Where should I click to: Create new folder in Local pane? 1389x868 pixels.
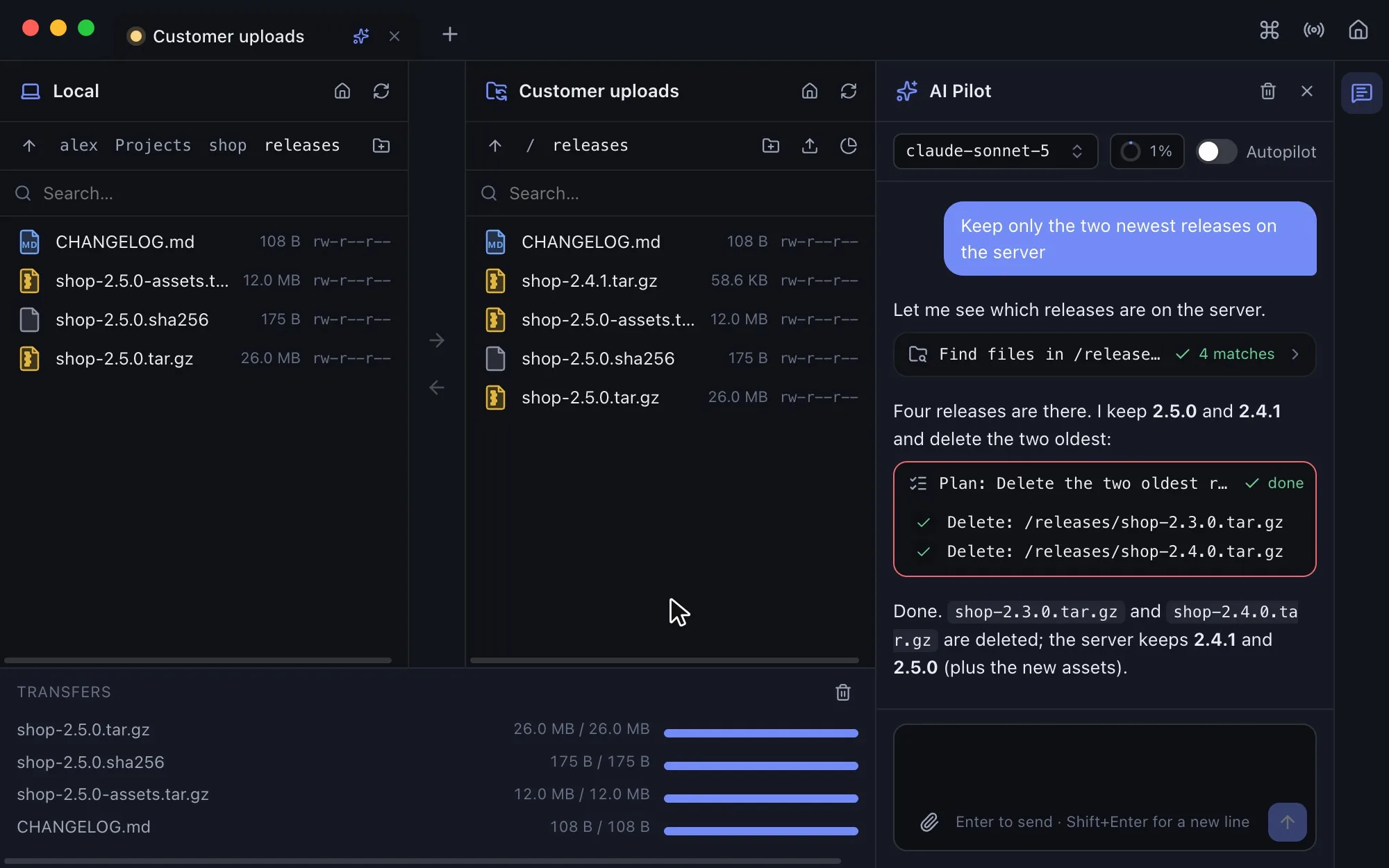[x=381, y=145]
